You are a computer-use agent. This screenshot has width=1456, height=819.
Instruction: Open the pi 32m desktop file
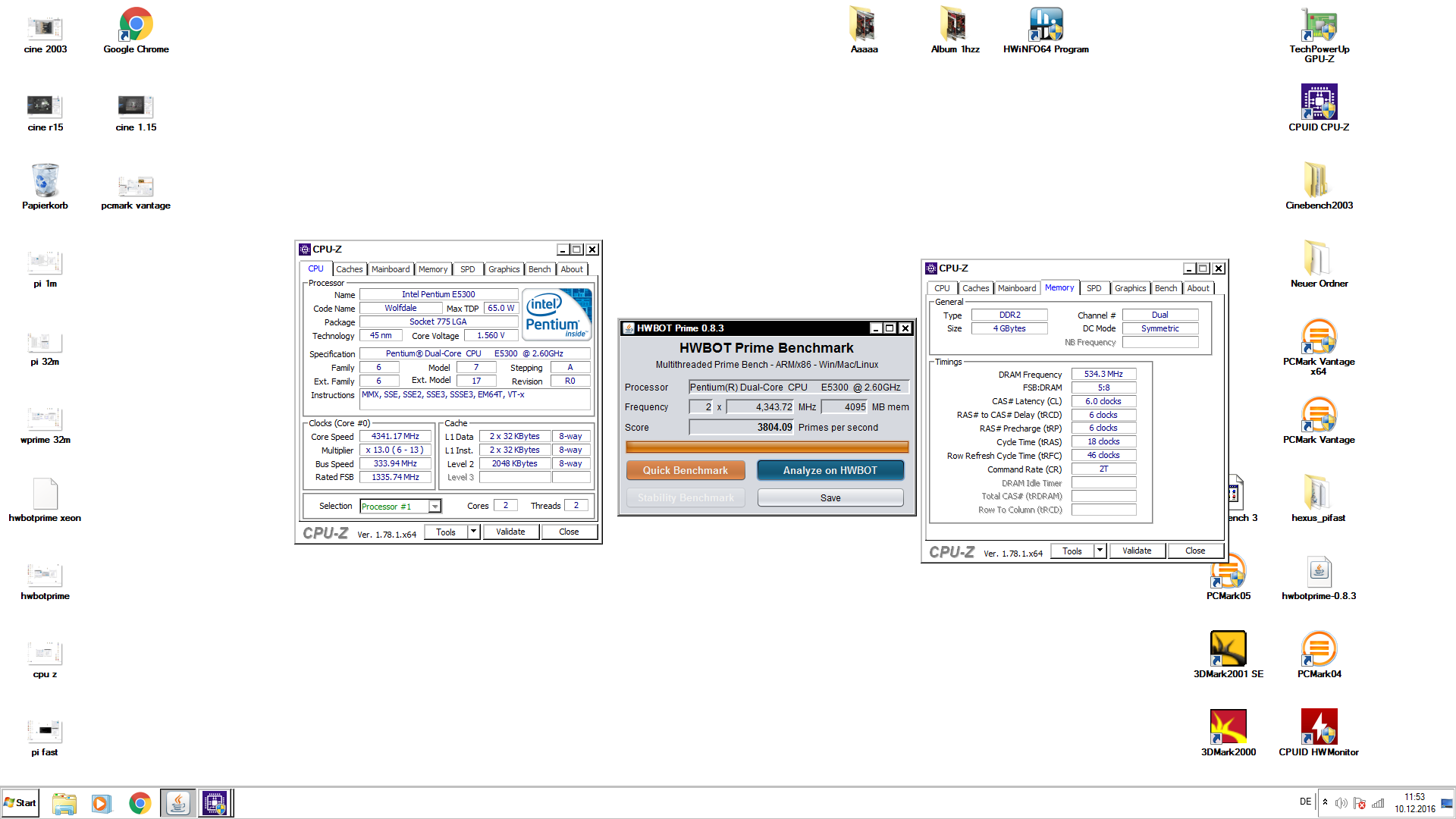coord(45,347)
